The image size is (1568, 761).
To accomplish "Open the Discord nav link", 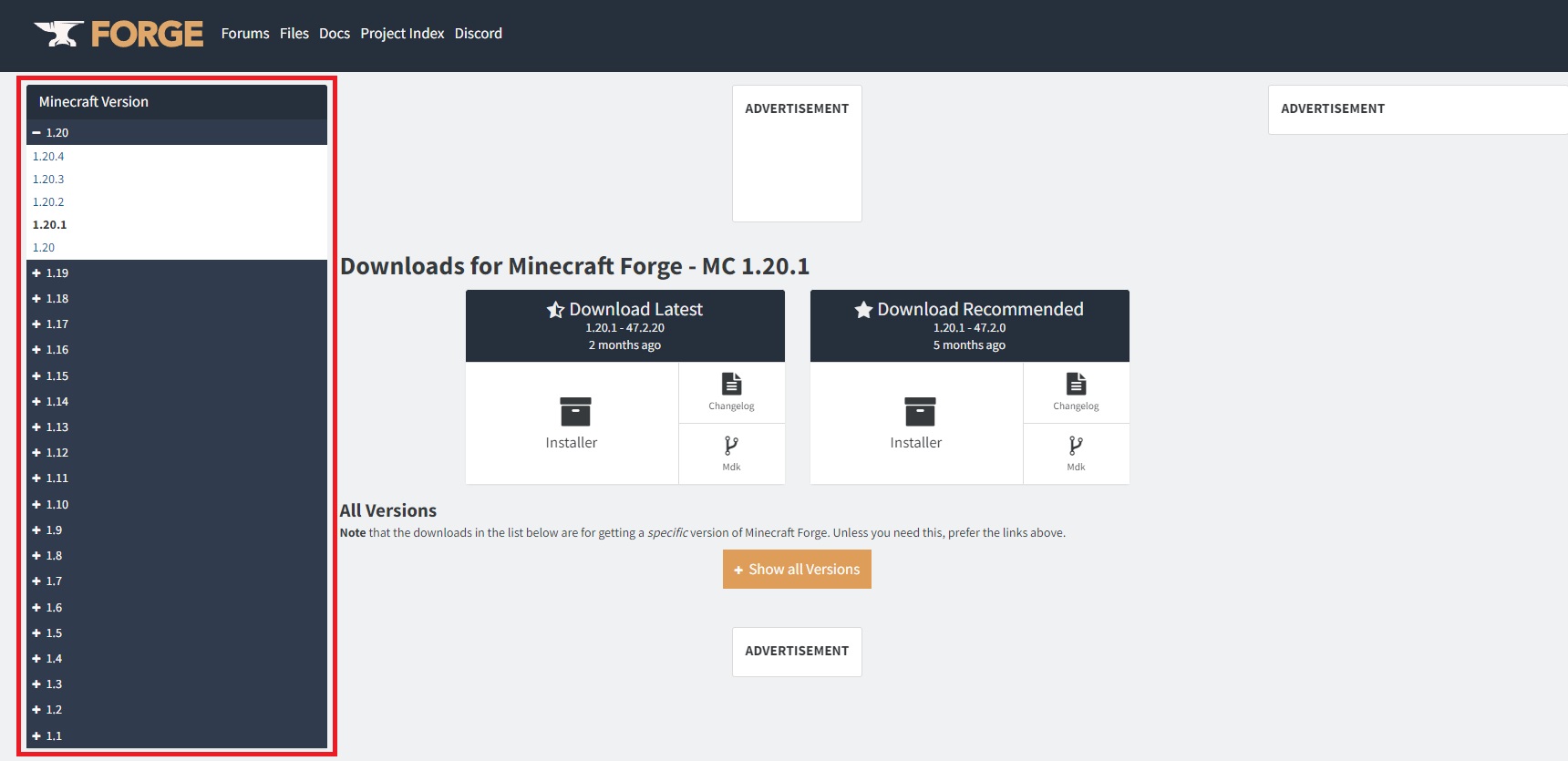I will point(479,34).
